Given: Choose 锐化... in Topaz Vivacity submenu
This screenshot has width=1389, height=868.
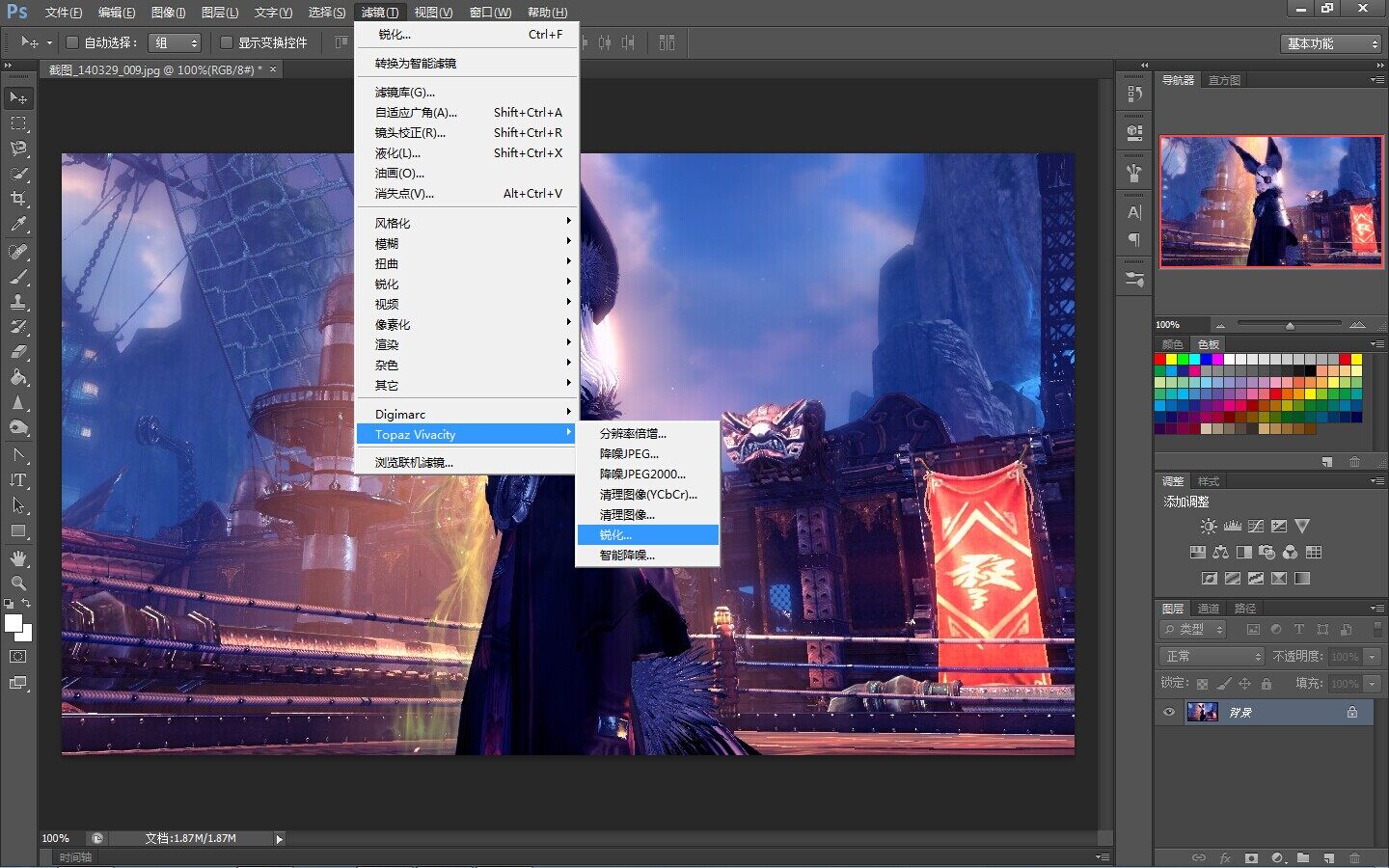Looking at the screenshot, I should 647,534.
